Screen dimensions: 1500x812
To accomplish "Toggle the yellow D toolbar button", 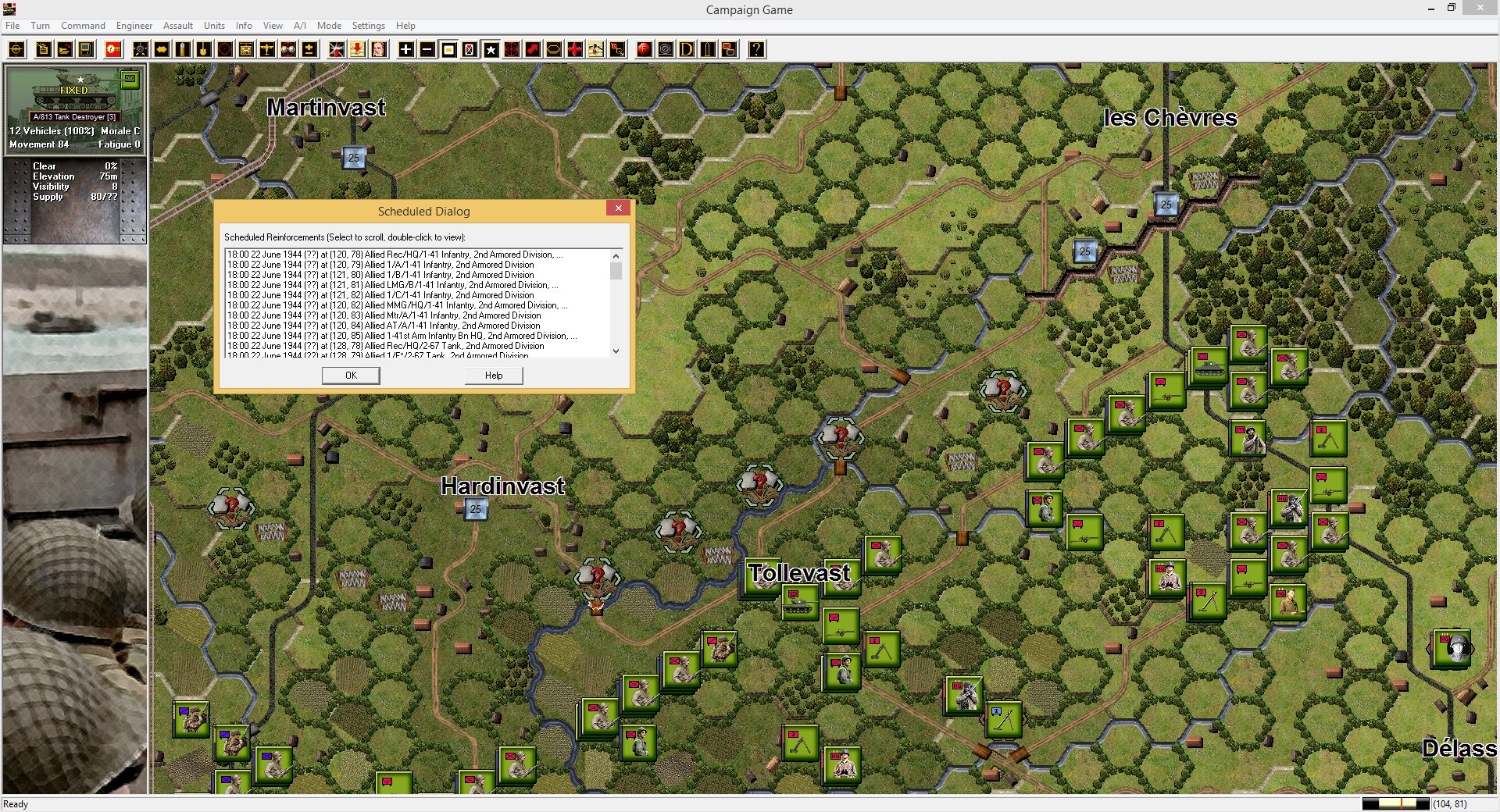I will pos(686,49).
